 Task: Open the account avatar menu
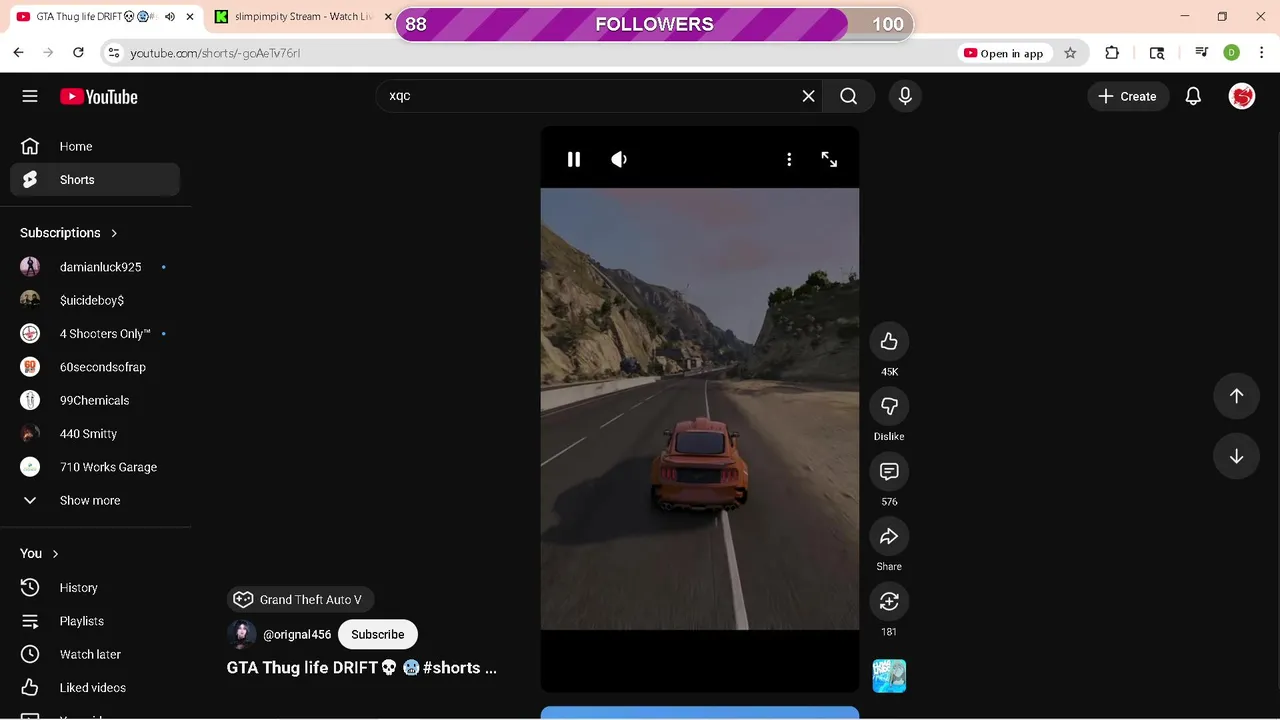coord(1242,96)
